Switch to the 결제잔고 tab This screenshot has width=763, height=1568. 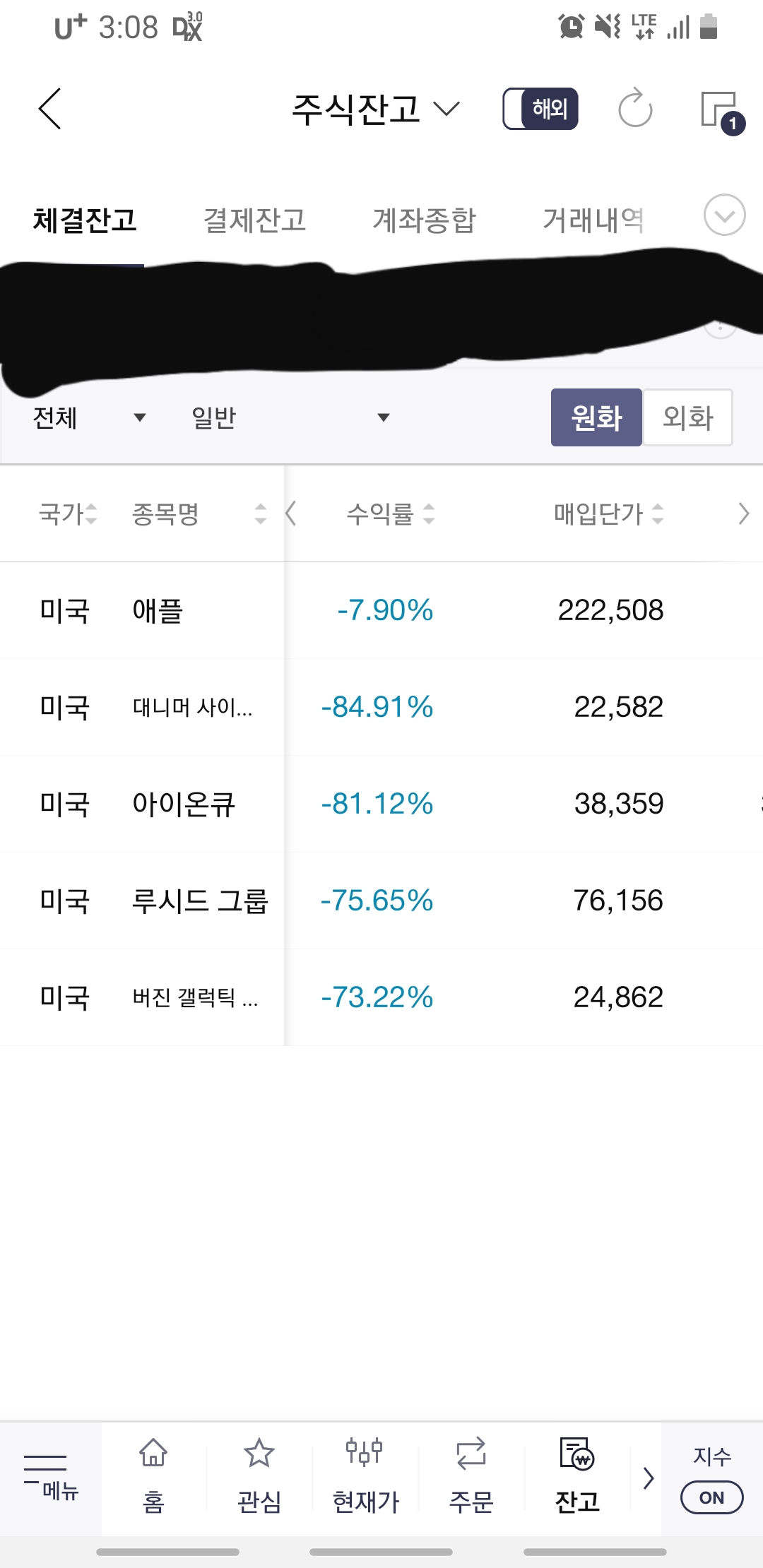[x=254, y=220]
